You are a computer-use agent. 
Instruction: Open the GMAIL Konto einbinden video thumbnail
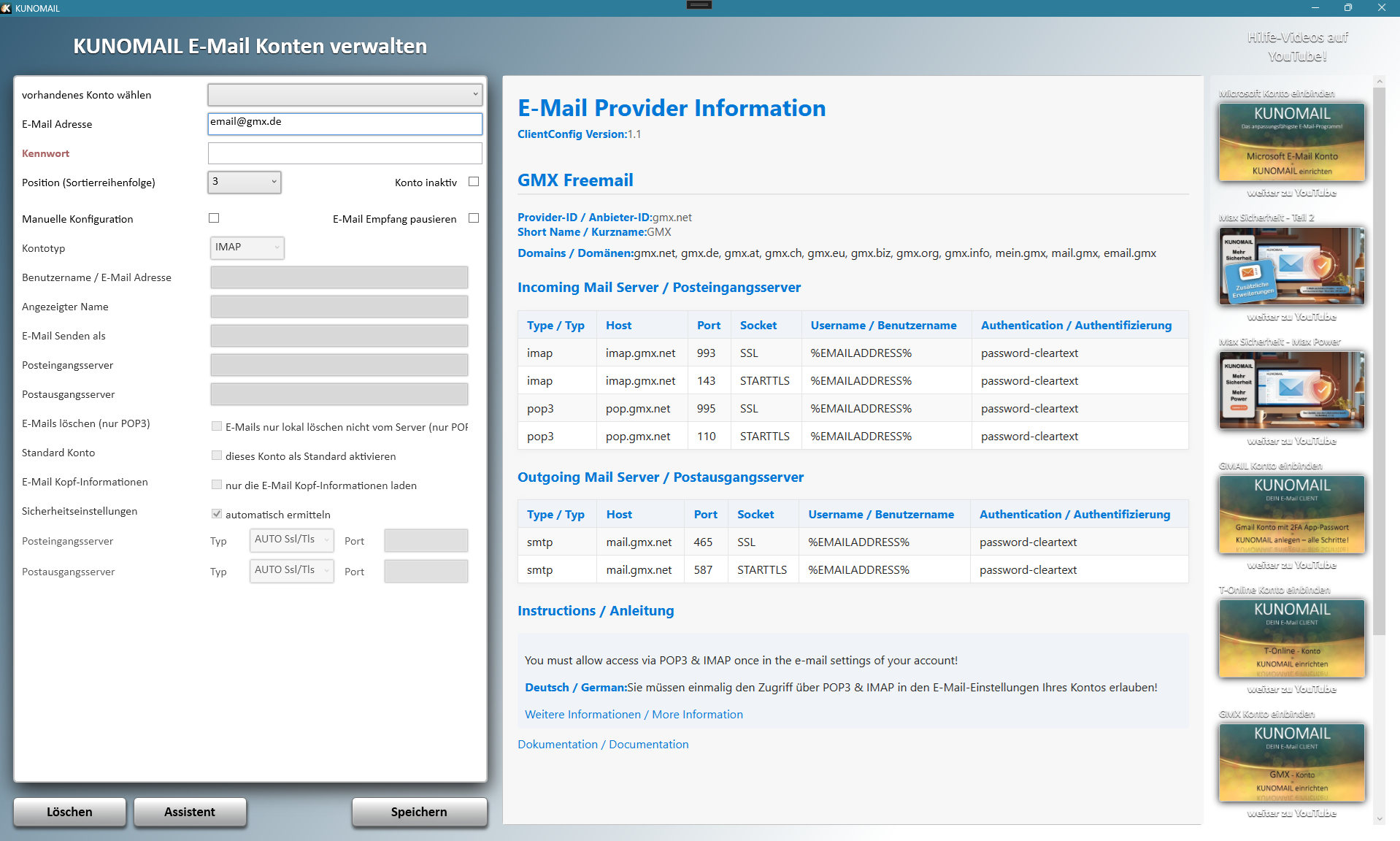point(1291,515)
